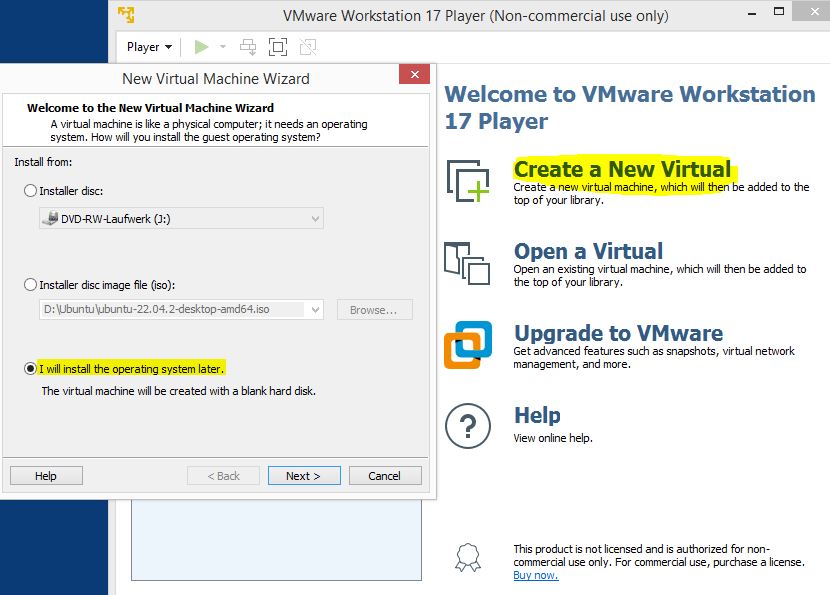Open the DVD-RW-Laufwerk (J:) drive dropdown
Screen dimensions: 830x595
tap(181, 218)
